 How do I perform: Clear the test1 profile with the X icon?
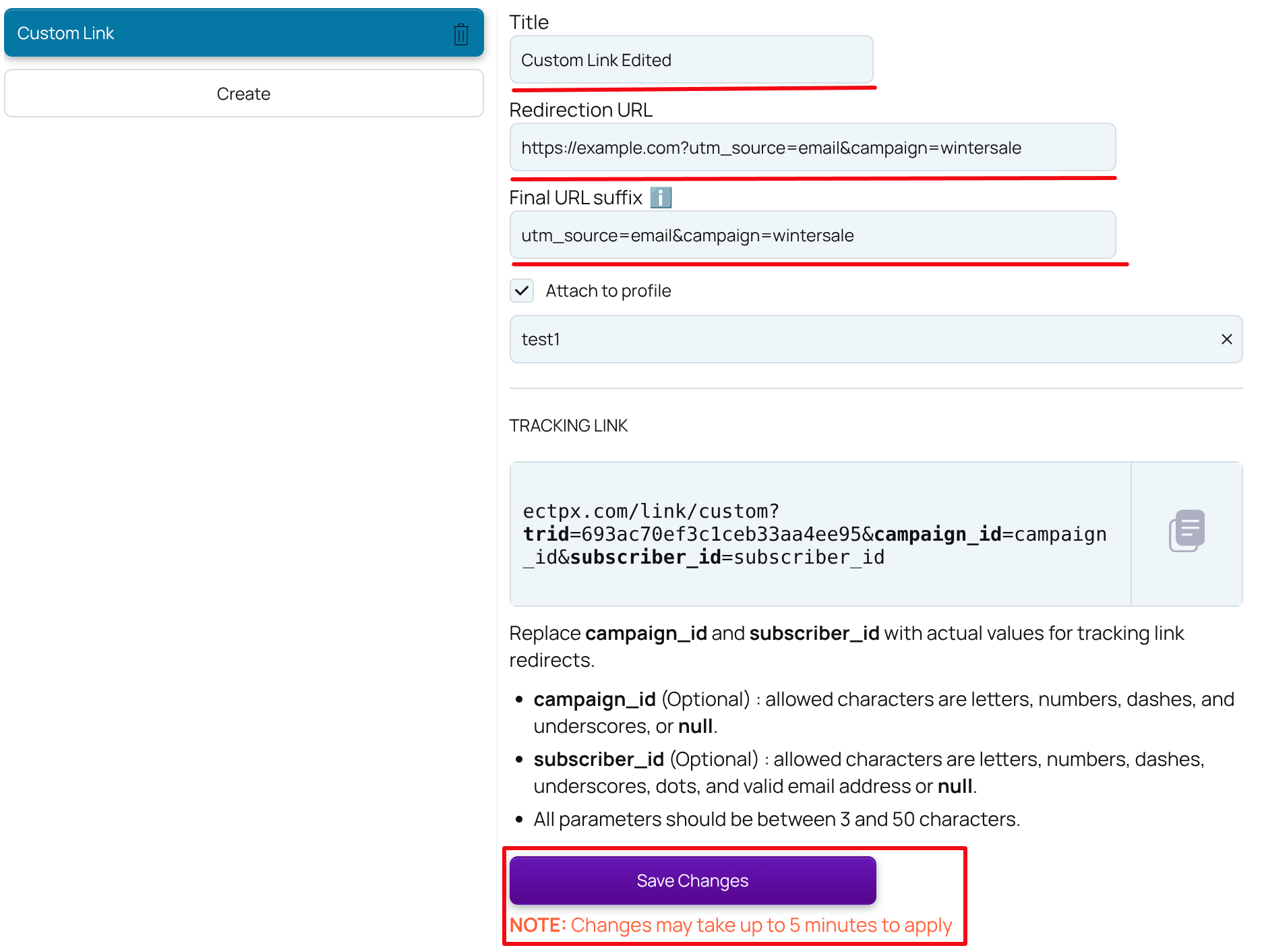tap(1226, 339)
